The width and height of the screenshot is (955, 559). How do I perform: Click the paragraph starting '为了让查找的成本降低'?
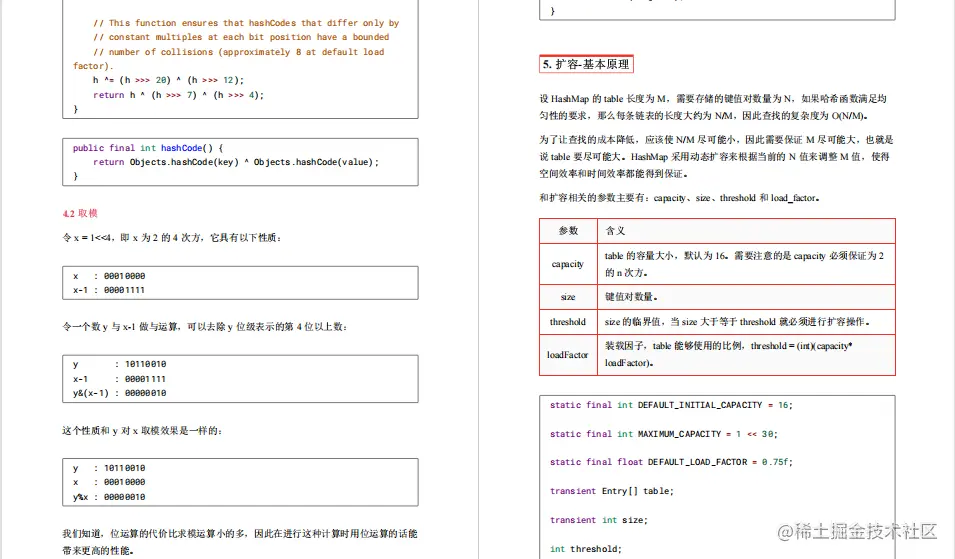pos(716,156)
